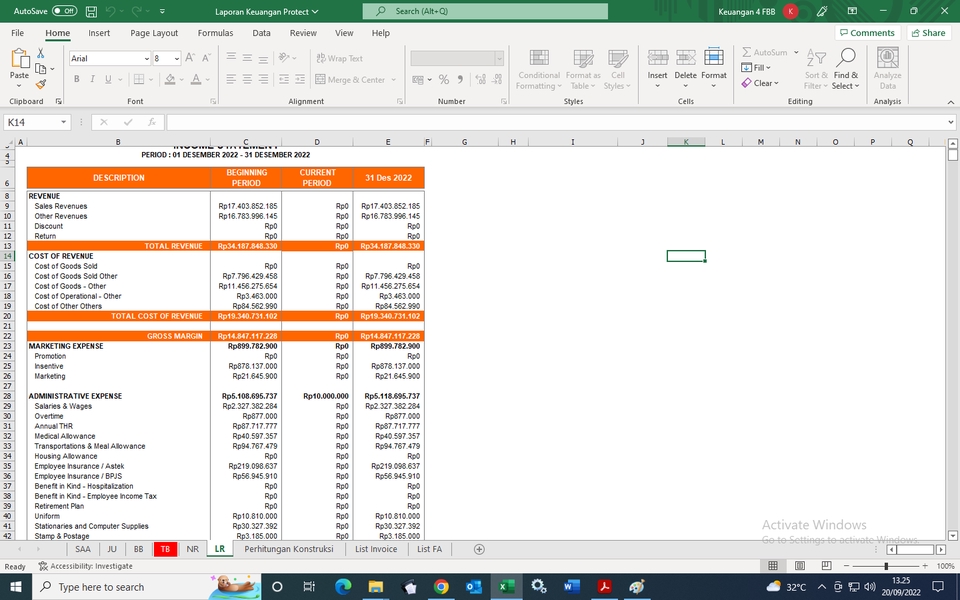Click Windows Start button

click(16, 587)
